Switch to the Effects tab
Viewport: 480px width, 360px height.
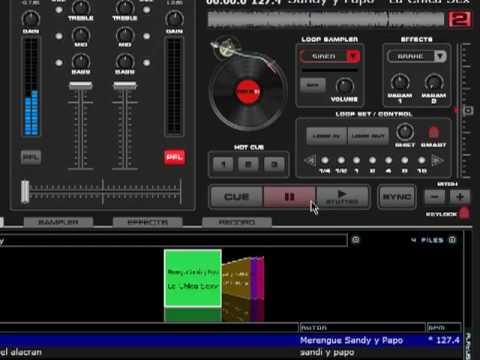(x=148, y=222)
